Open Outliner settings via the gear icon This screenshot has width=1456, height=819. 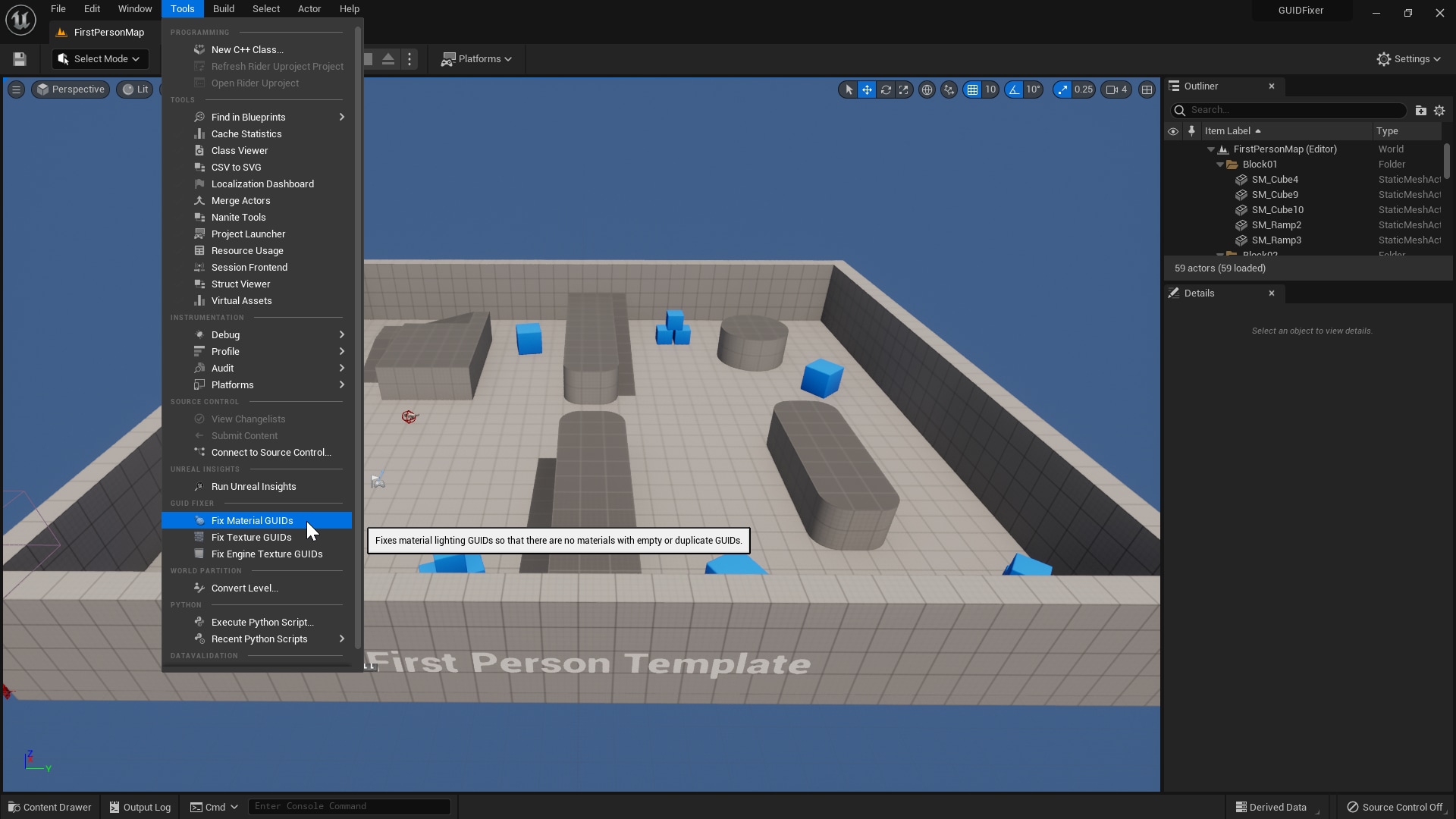[x=1440, y=110]
